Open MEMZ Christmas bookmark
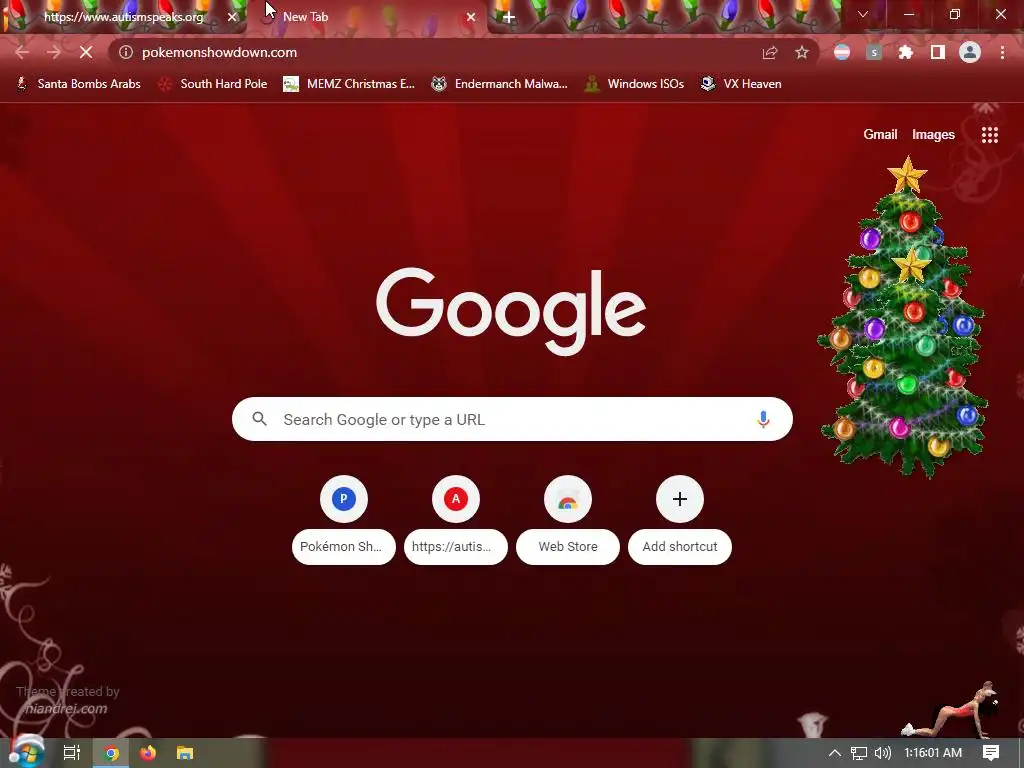The image size is (1024, 768). [349, 84]
